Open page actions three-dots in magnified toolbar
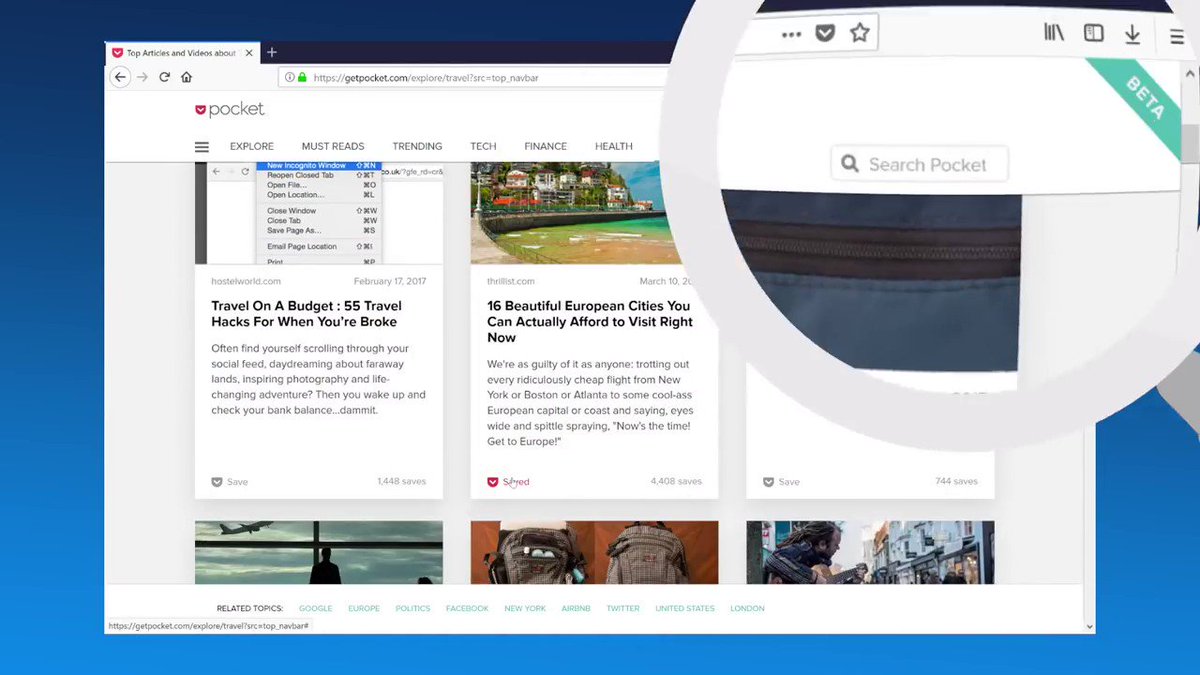The width and height of the screenshot is (1200, 675). pos(791,34)
